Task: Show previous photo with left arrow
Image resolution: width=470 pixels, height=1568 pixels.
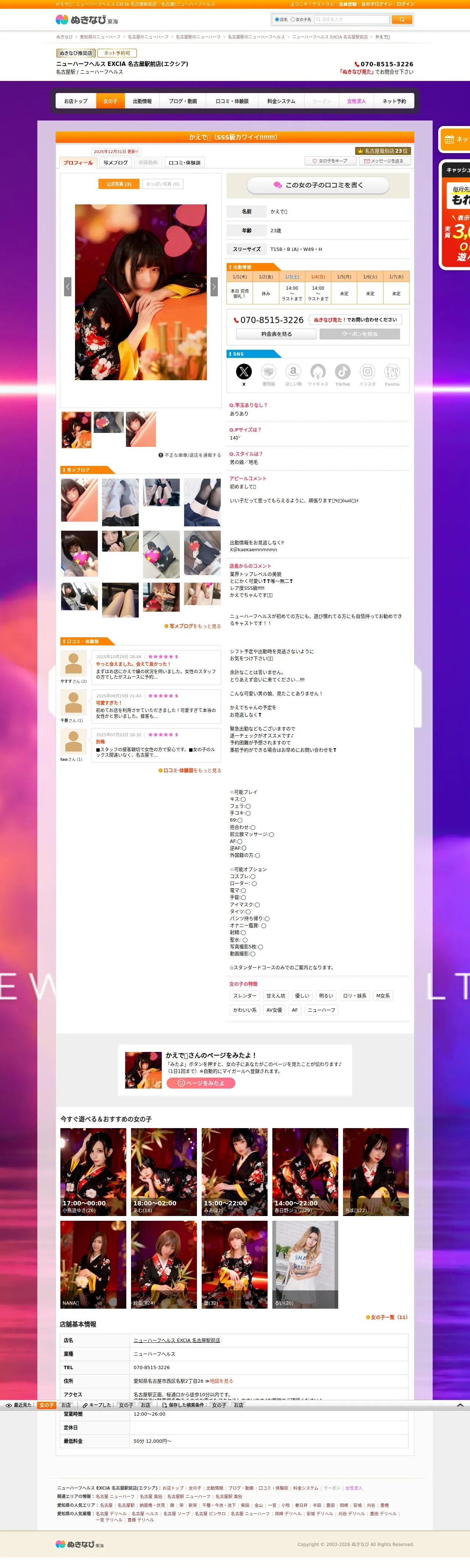Action: pyautogui.click(x=67, y=286)
